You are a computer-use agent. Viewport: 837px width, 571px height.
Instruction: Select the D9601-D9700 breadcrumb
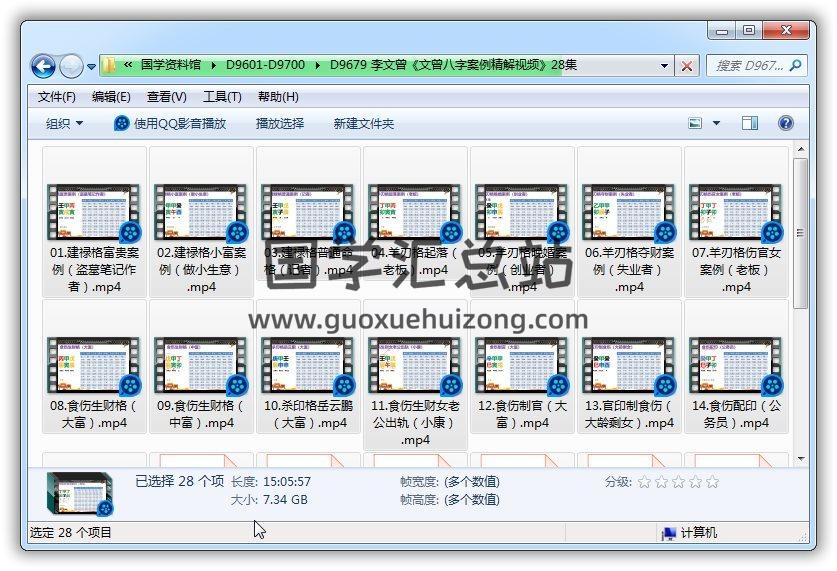[x=265, y=65]
